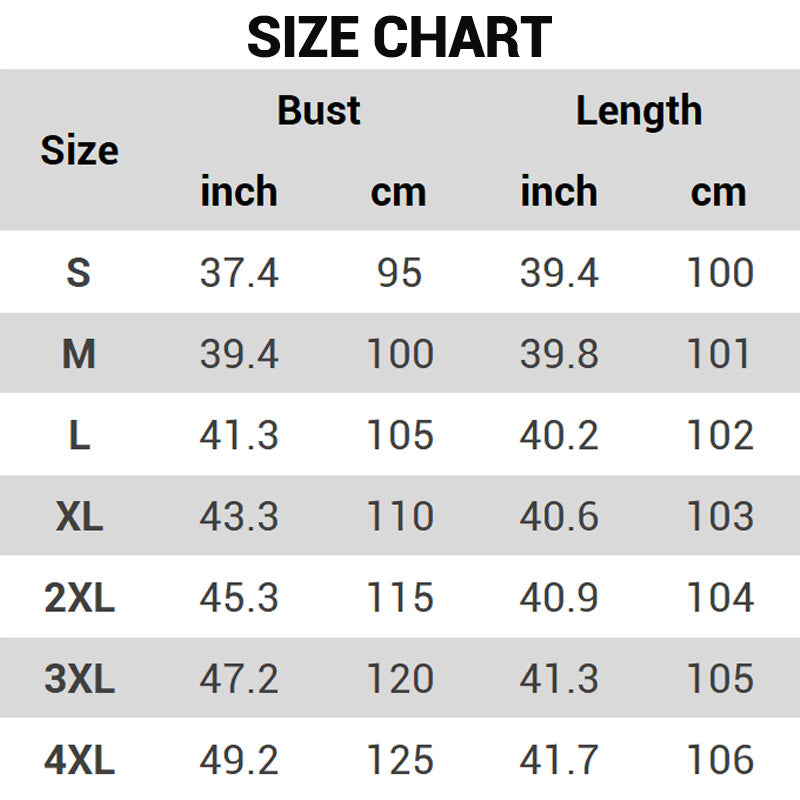Click the Length column header
800x800 pixels.
click(x=639, y=110)
